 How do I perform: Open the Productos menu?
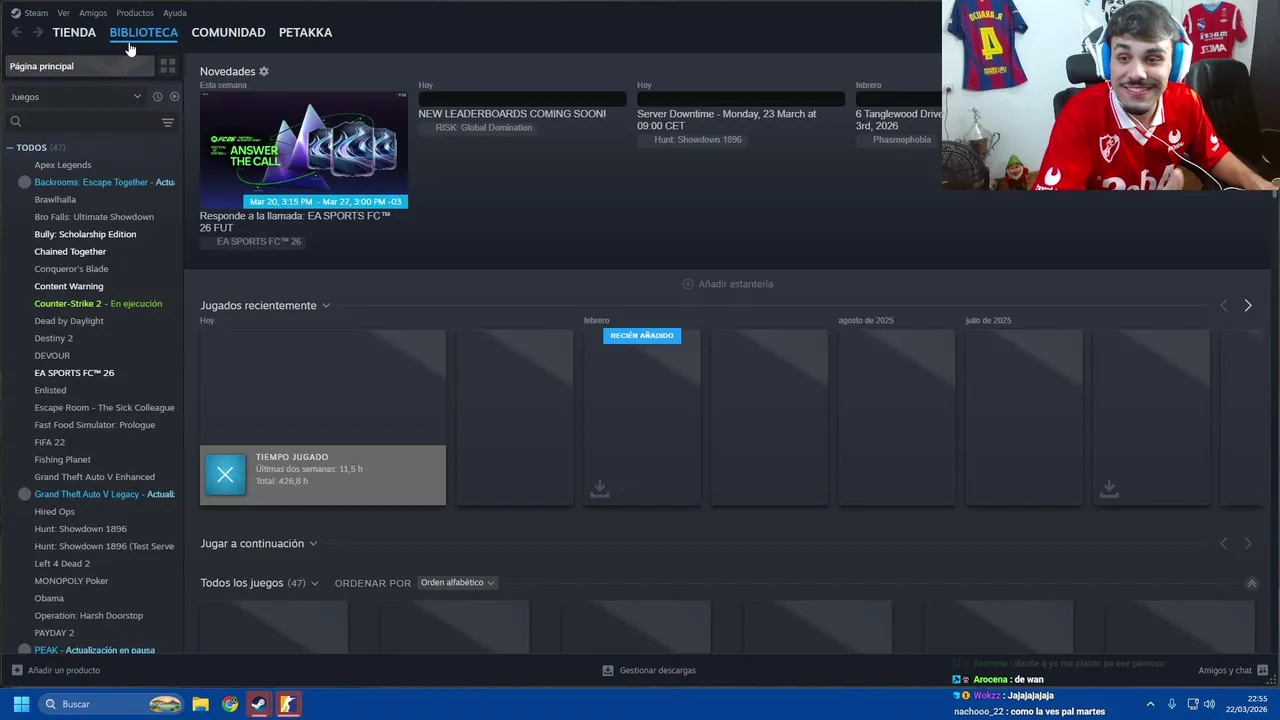[x=135, y=13]
